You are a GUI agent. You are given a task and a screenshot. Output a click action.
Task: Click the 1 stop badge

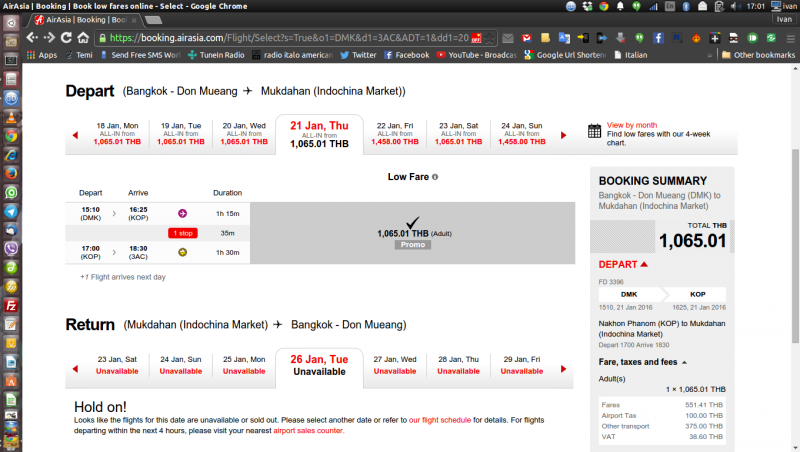pos(183,233)
